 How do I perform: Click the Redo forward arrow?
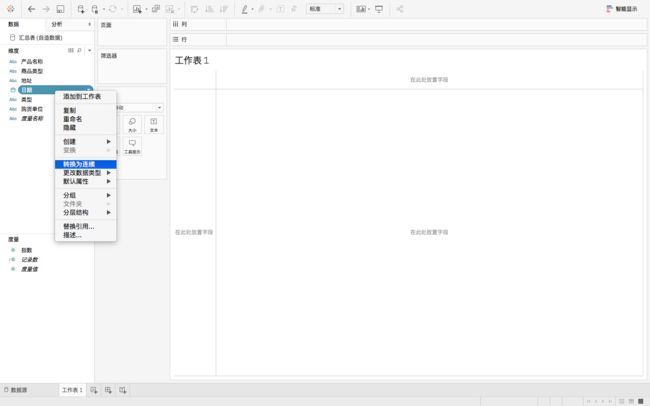[46, 9]
